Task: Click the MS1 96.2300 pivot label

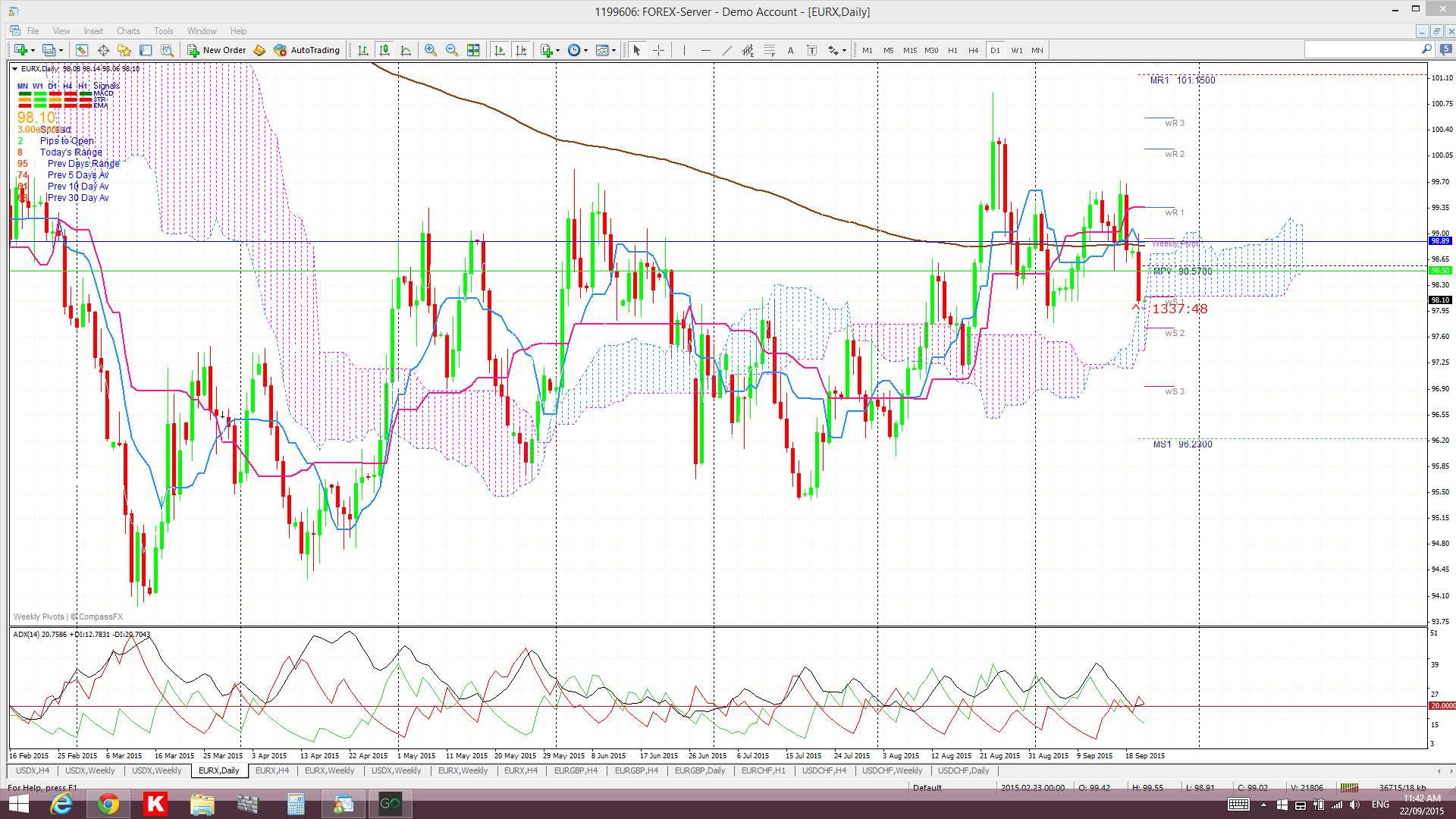Action: [1183, 444]
